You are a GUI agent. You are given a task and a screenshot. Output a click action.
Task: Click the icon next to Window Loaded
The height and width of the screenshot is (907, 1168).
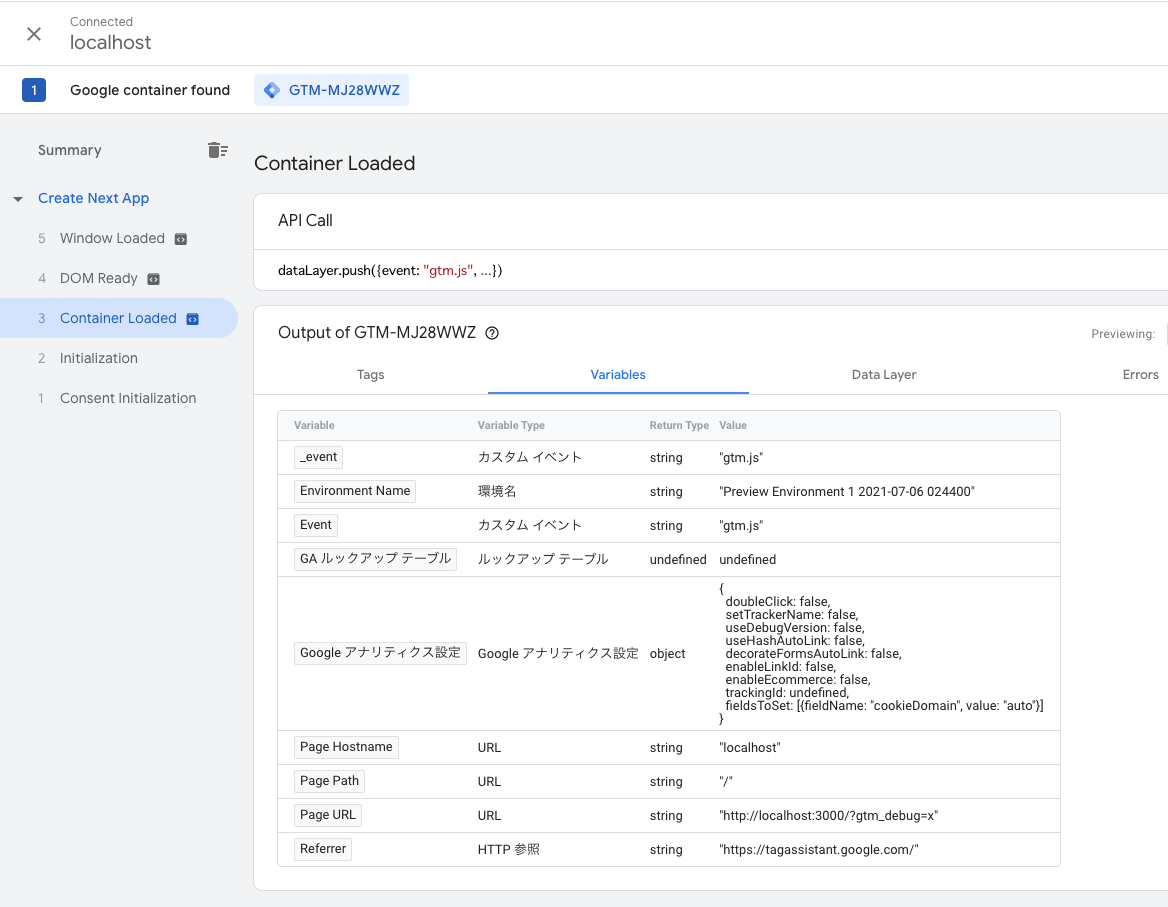pos(180,239)
